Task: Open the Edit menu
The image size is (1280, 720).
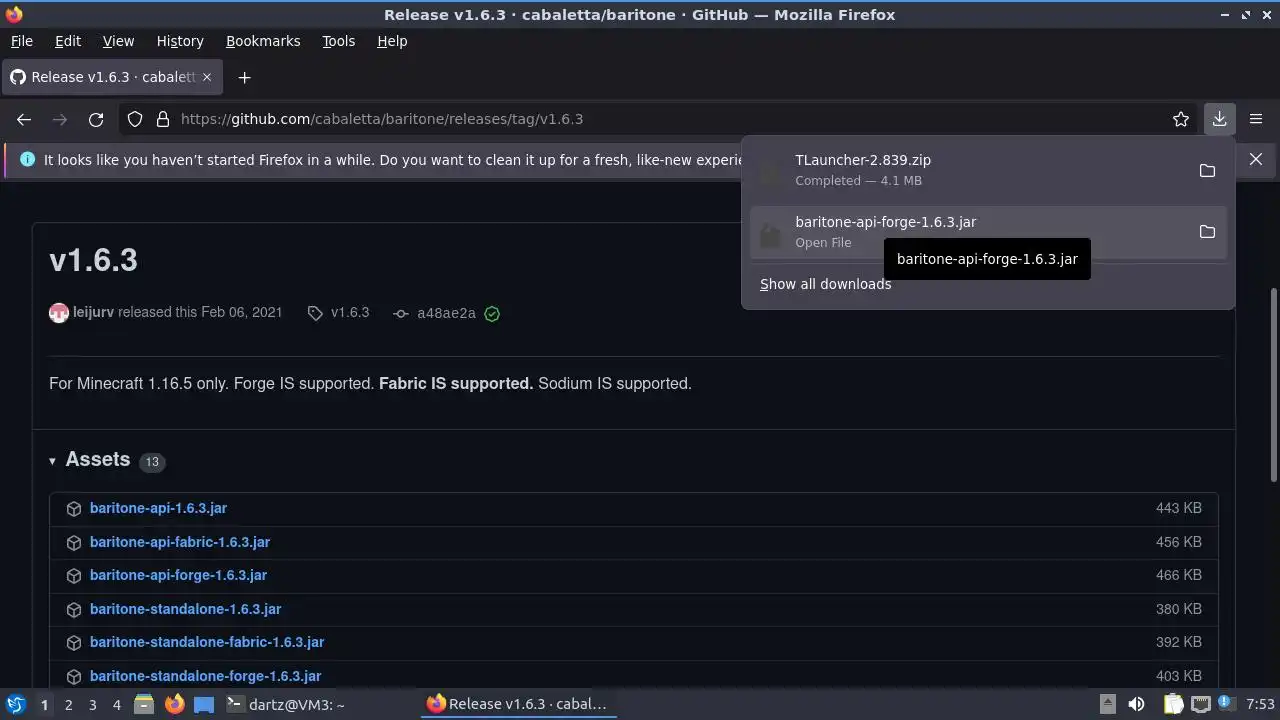Action: (x=68, y=41)
